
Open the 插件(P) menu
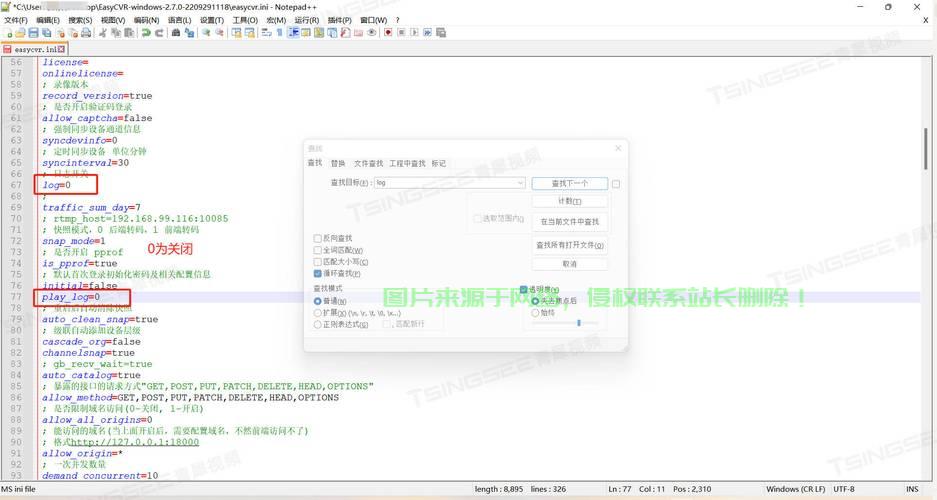tap(339, 20)
